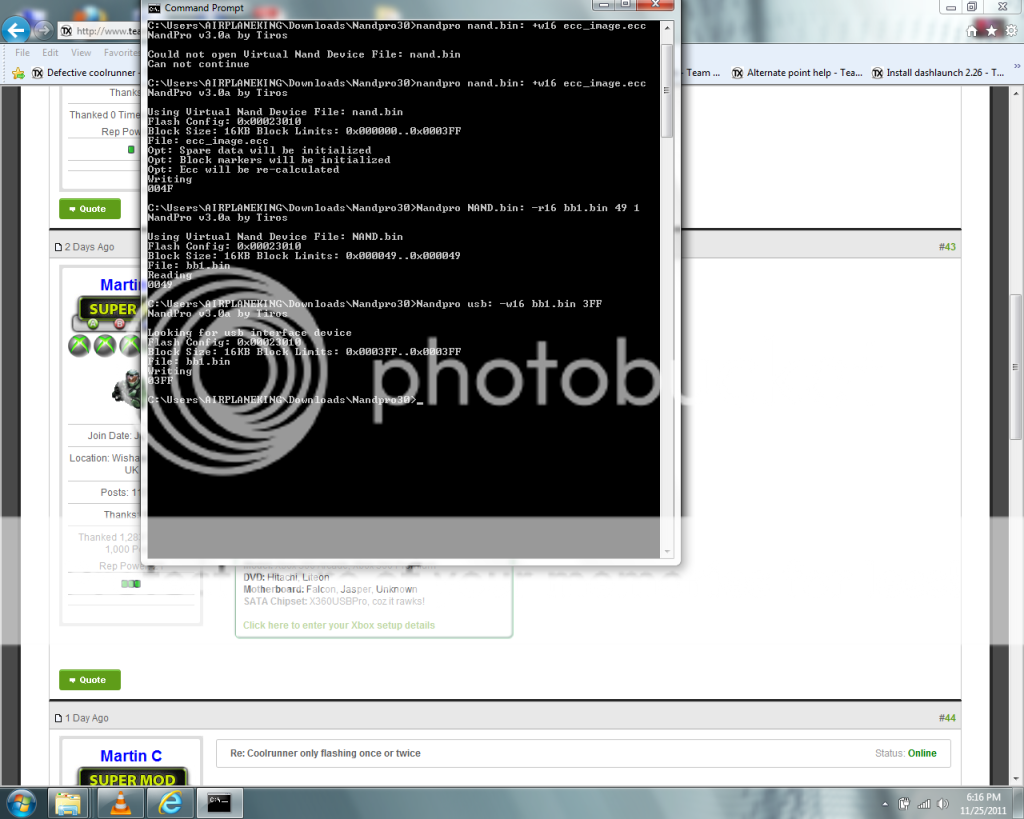Image resolution: width=1024 pixels, height=819 pixels.
Task: Open the IE favorites star icon
Action: point(991,31)
